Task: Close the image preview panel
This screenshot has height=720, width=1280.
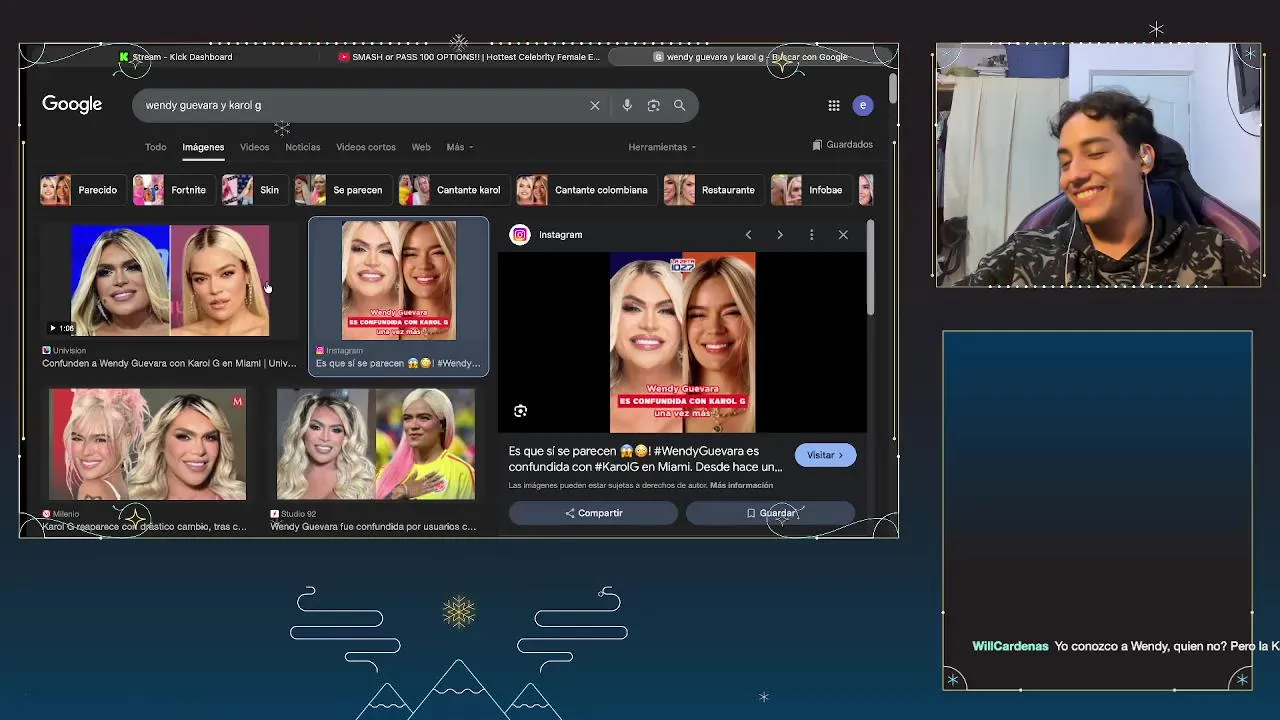Action: click(x=843, y=234)
